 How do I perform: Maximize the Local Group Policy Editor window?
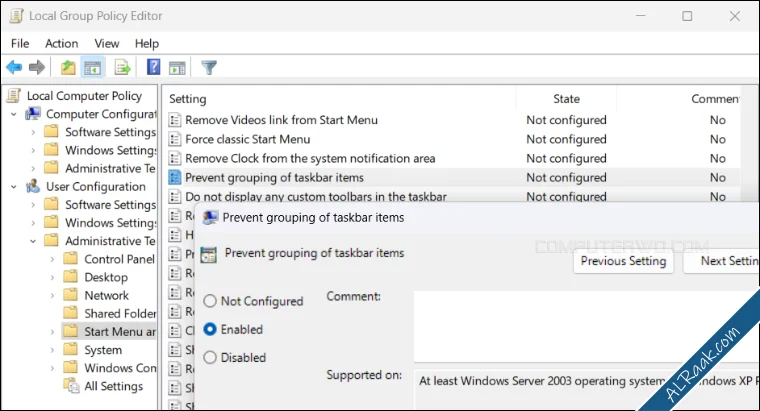point(687,16)
